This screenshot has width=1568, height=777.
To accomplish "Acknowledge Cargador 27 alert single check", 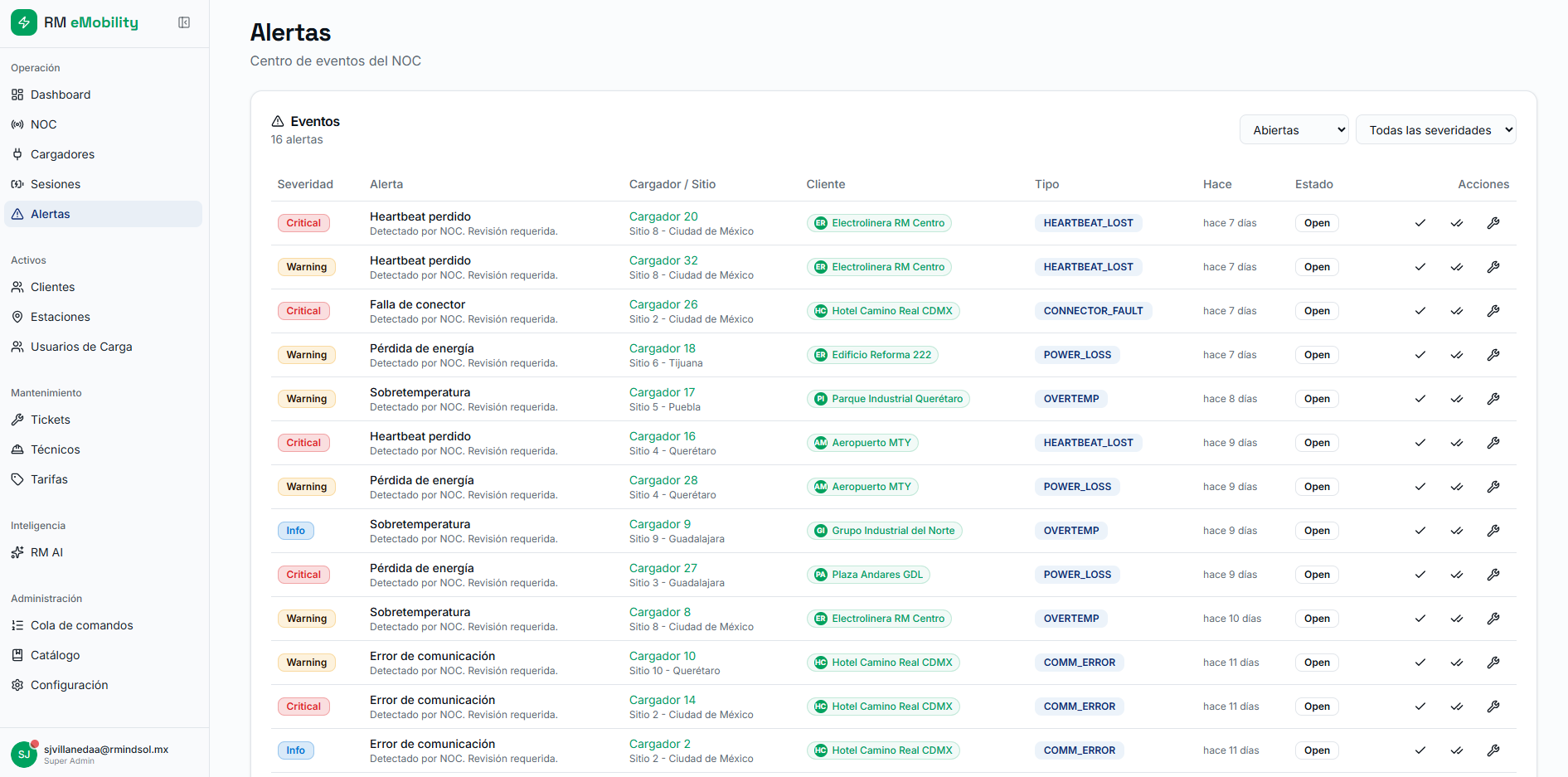I will click(x=1420, y=575).
